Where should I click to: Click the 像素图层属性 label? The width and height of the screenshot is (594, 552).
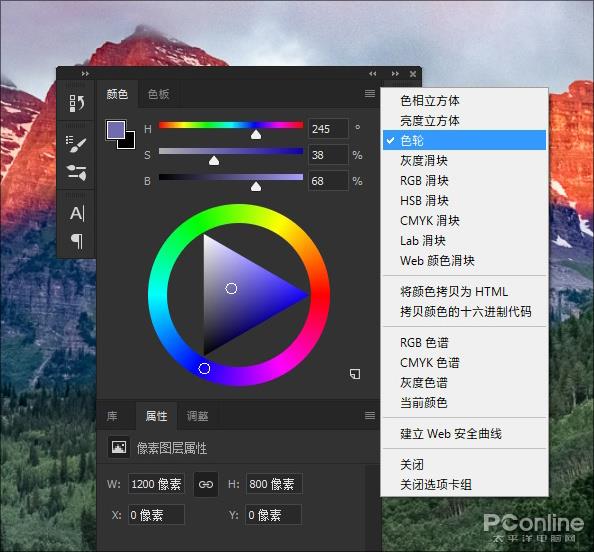[172, 448]
